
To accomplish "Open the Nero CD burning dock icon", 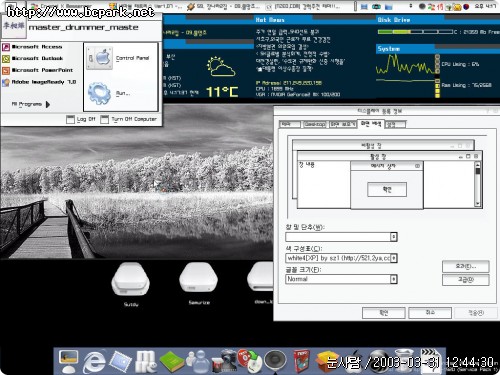I will (249, 361).
